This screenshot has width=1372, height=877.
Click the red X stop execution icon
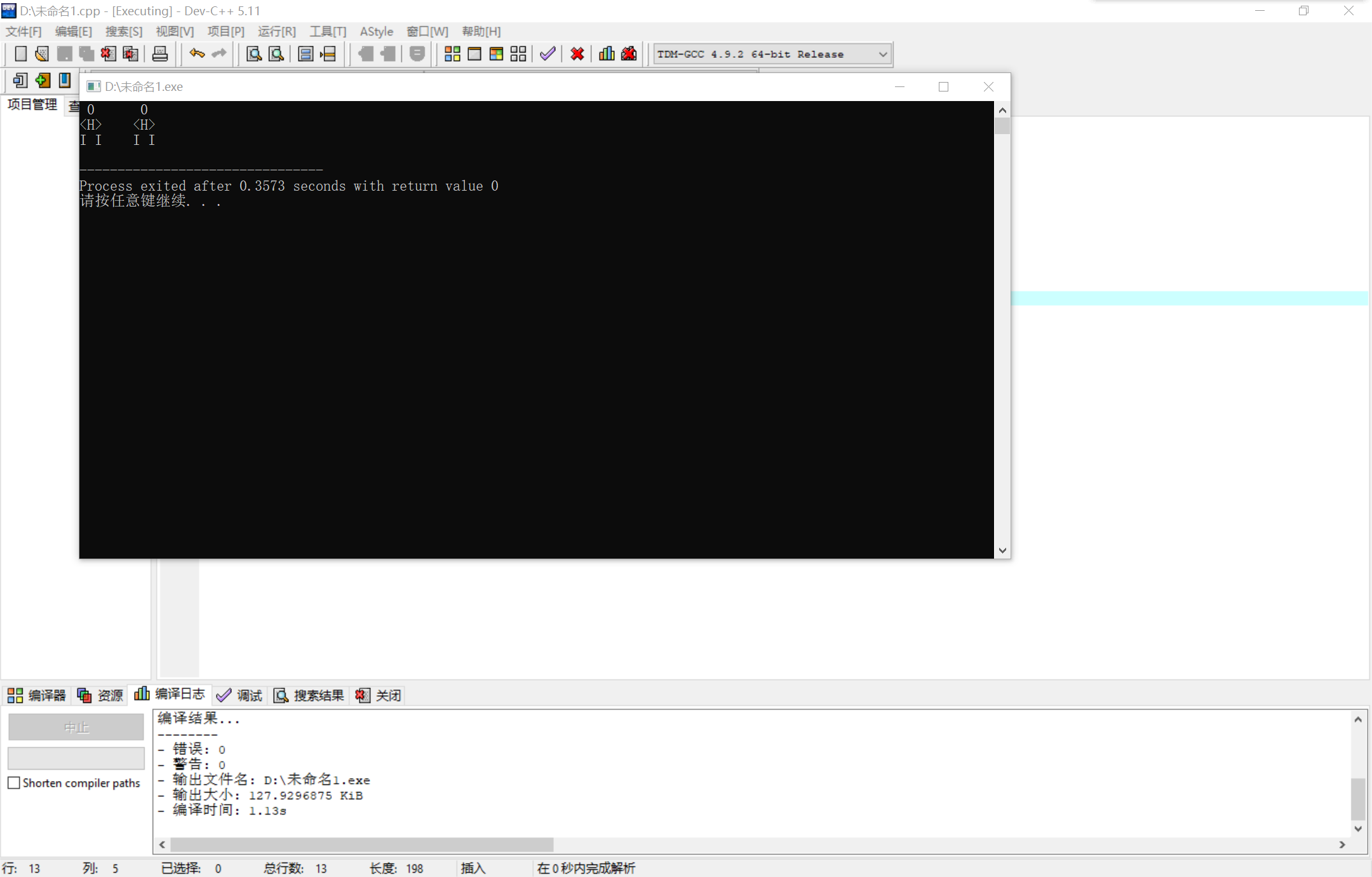pos(577,54)
